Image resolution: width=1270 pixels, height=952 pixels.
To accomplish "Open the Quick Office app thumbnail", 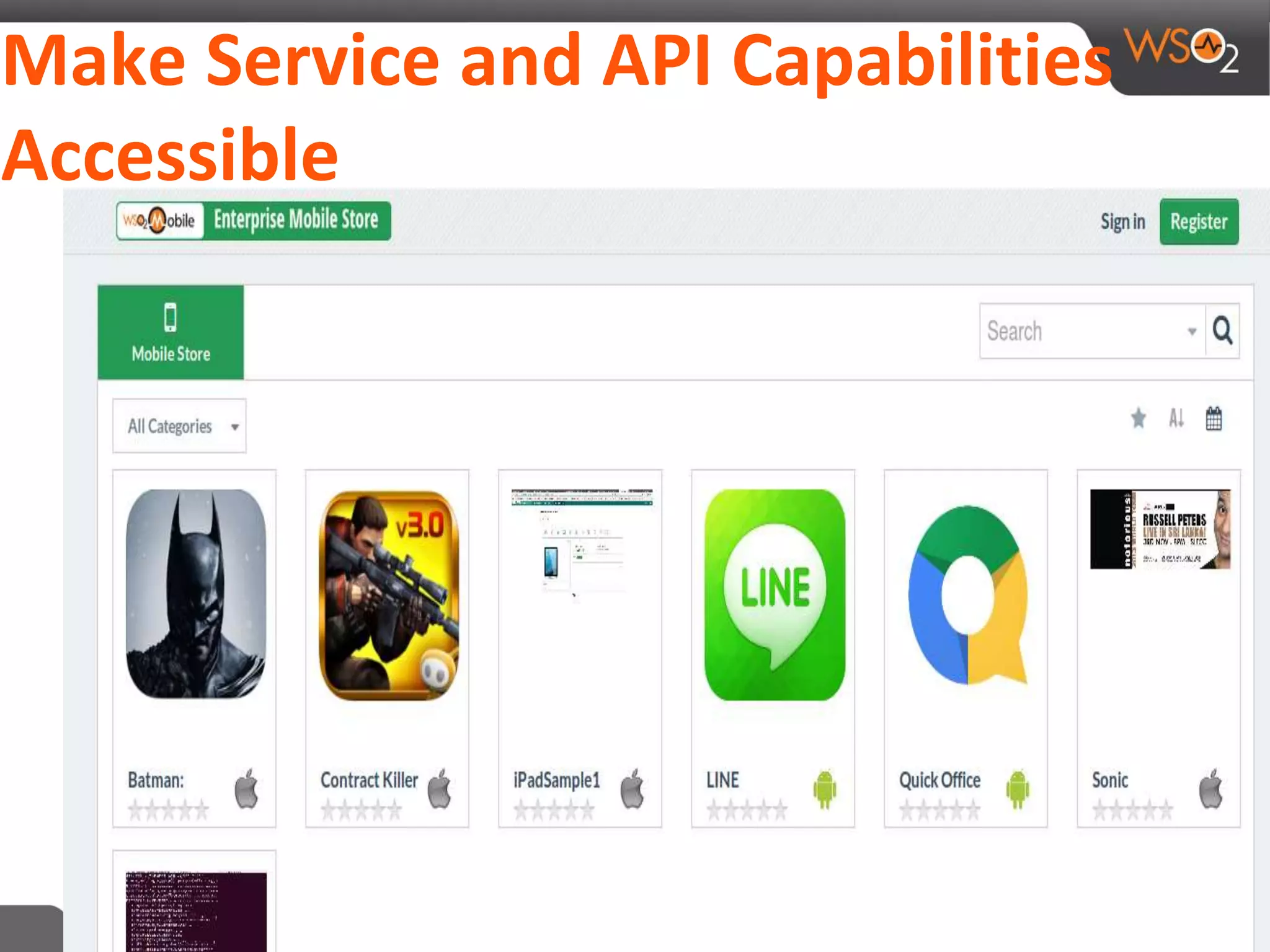I will 967,595.
